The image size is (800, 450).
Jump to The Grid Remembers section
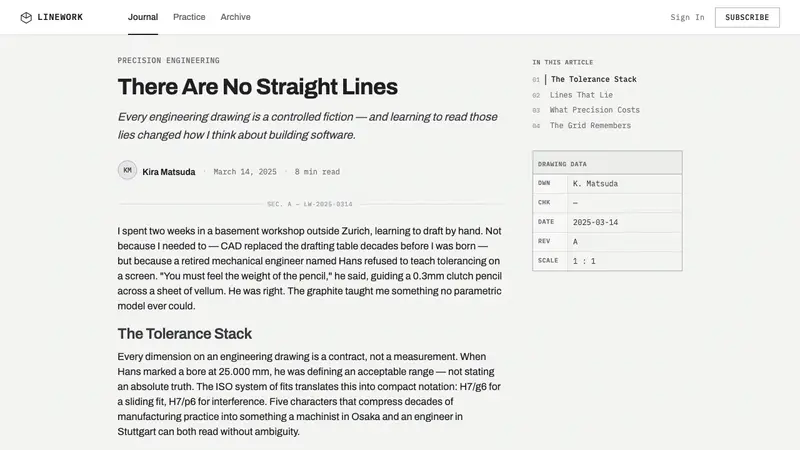[590, 126]
